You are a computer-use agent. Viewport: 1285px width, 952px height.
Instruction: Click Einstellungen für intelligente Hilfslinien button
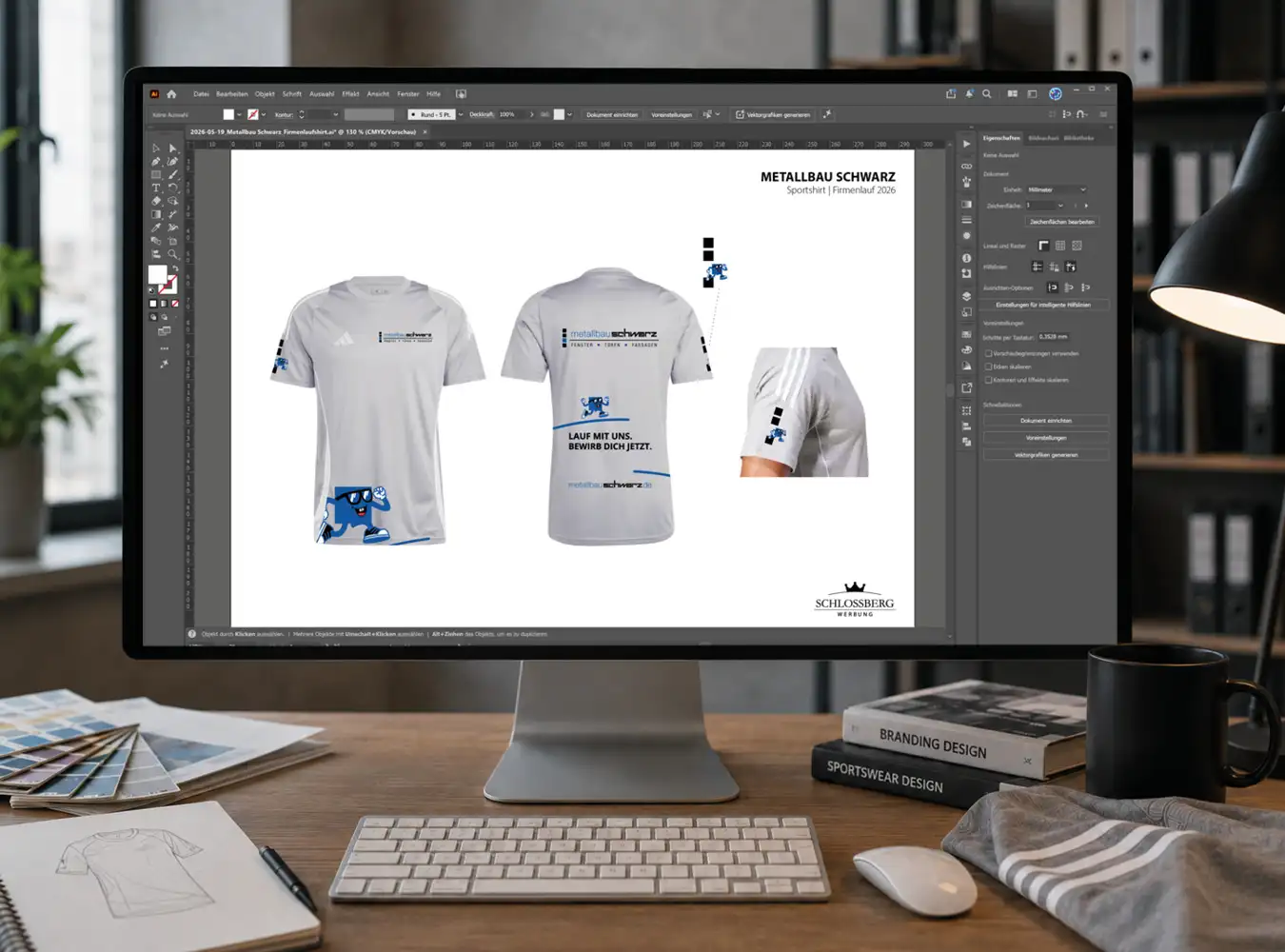1043,305
